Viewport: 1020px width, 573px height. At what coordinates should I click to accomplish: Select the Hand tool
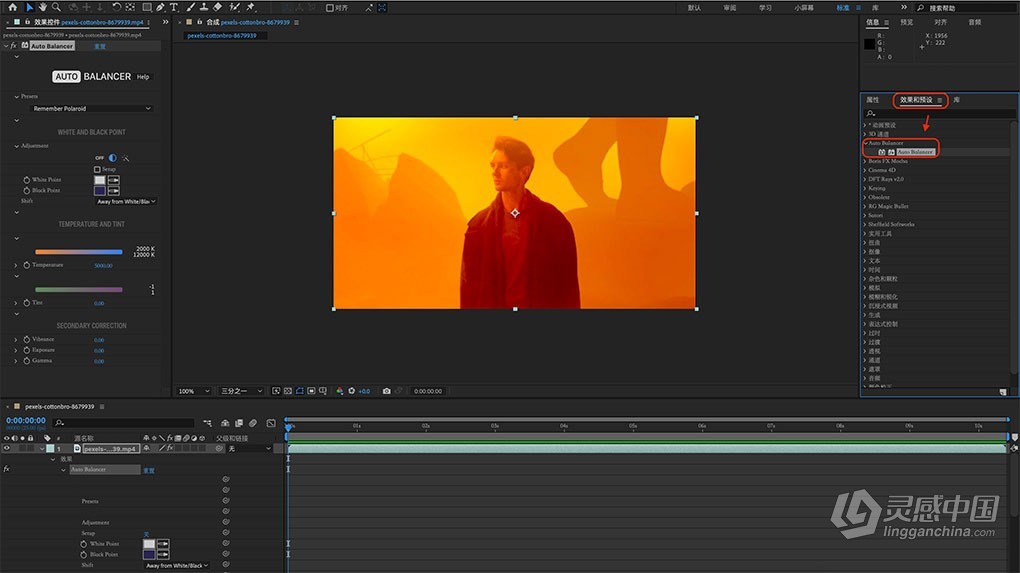[42, 7]
